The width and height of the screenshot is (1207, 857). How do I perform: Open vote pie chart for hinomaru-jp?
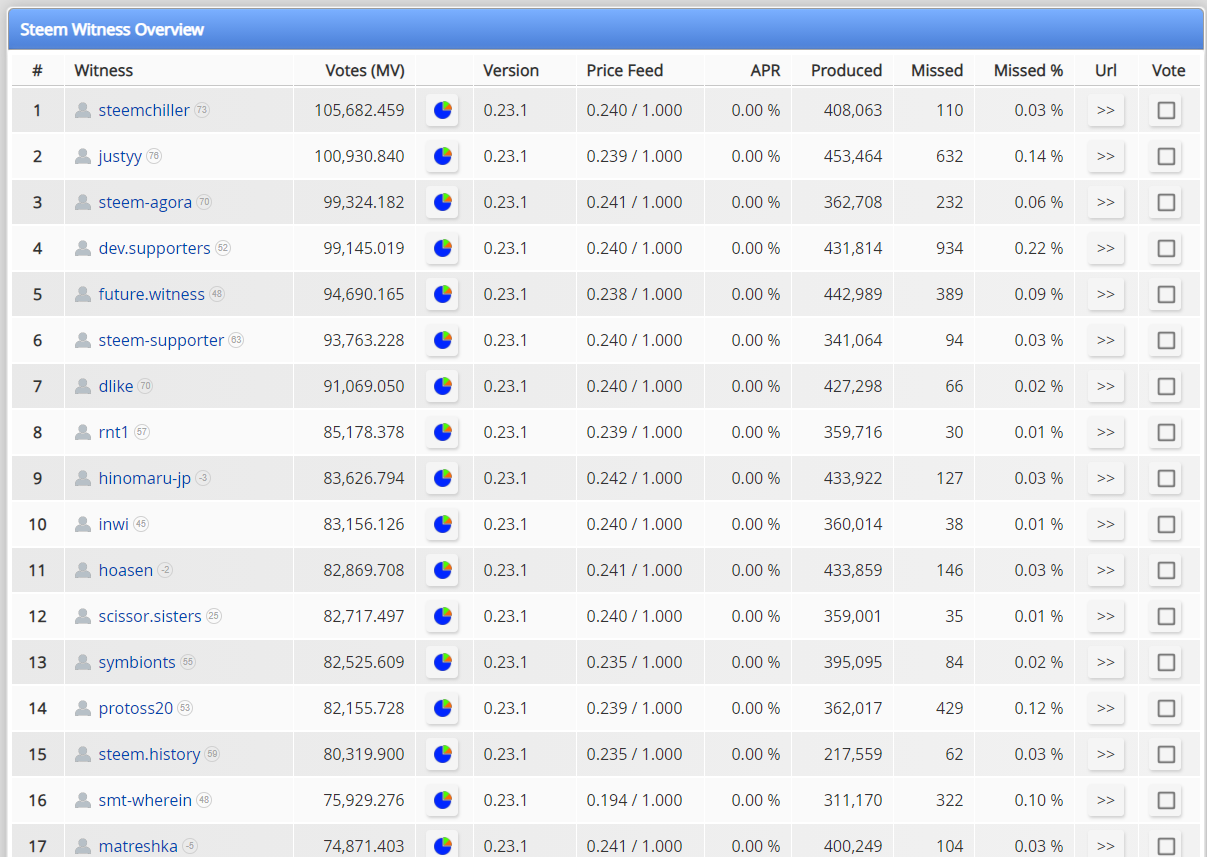point(442,478)
